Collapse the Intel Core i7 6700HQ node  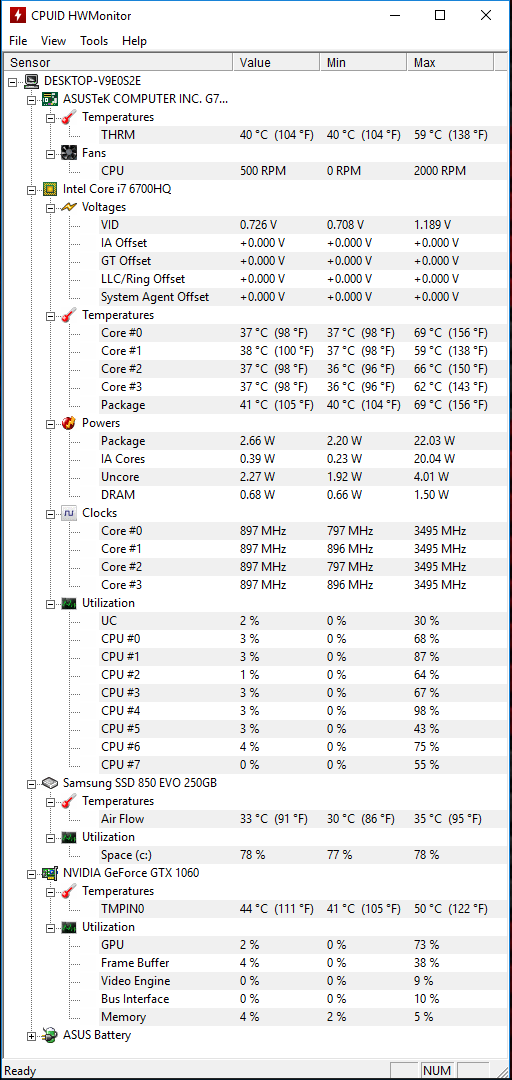coord(31,189)
